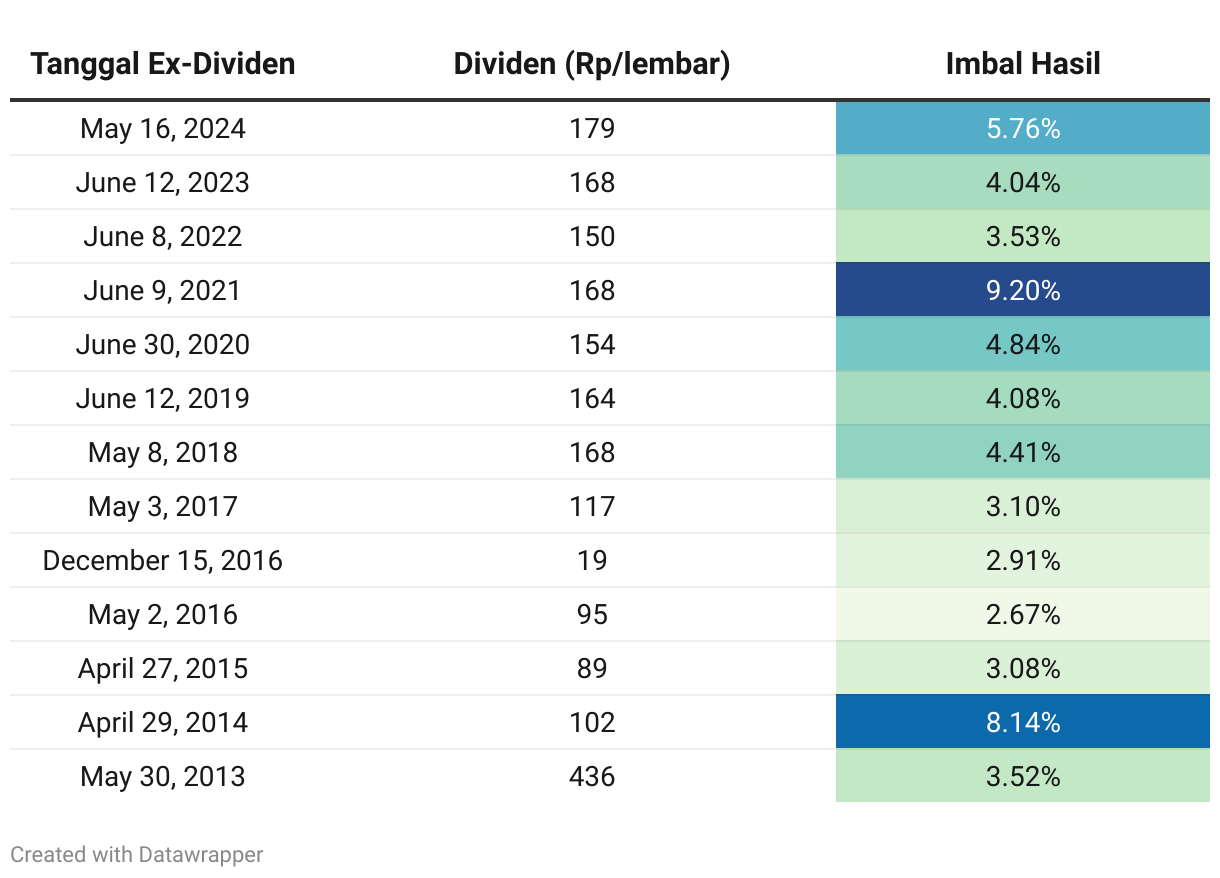Select the May 8, 2018 date cell
This screenshot has width=1220, height=878.
pos(163,453)
